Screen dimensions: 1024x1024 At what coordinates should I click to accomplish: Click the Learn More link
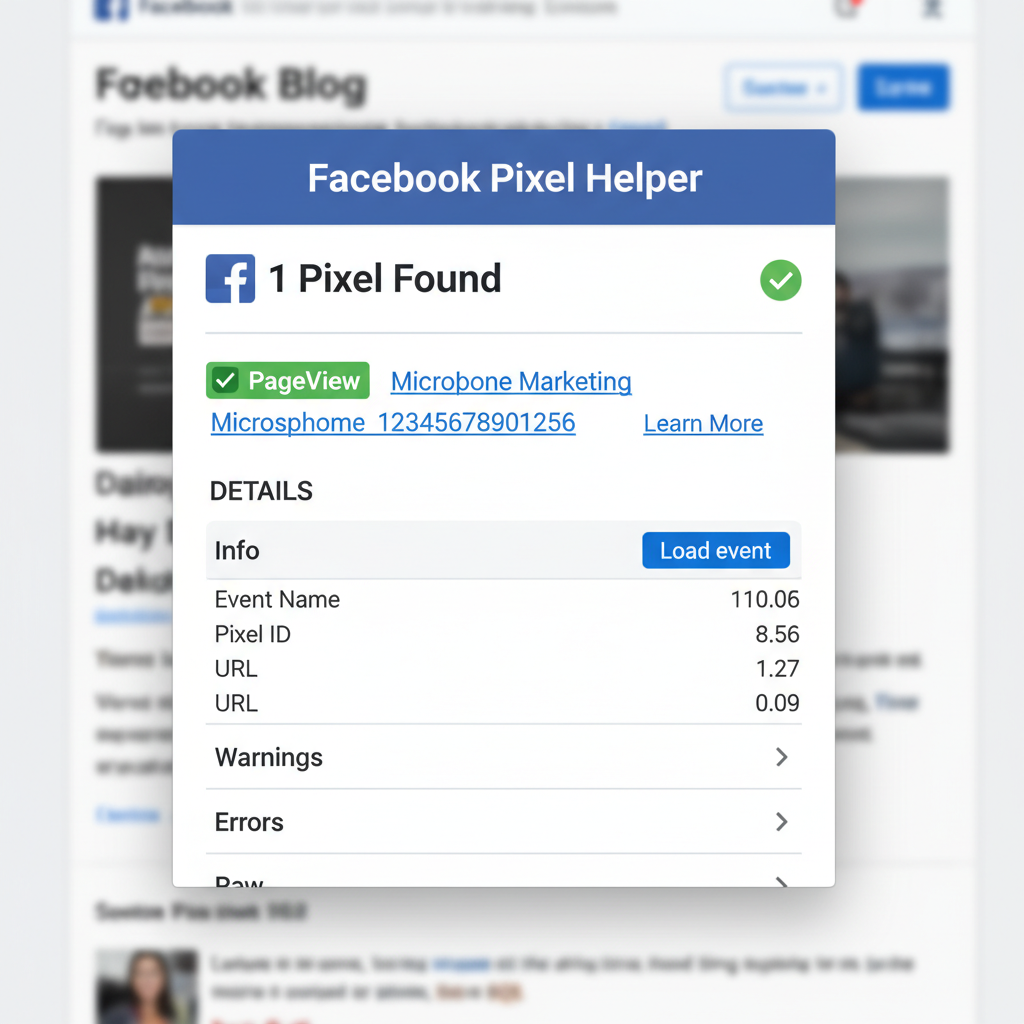[x=703, y=424]
